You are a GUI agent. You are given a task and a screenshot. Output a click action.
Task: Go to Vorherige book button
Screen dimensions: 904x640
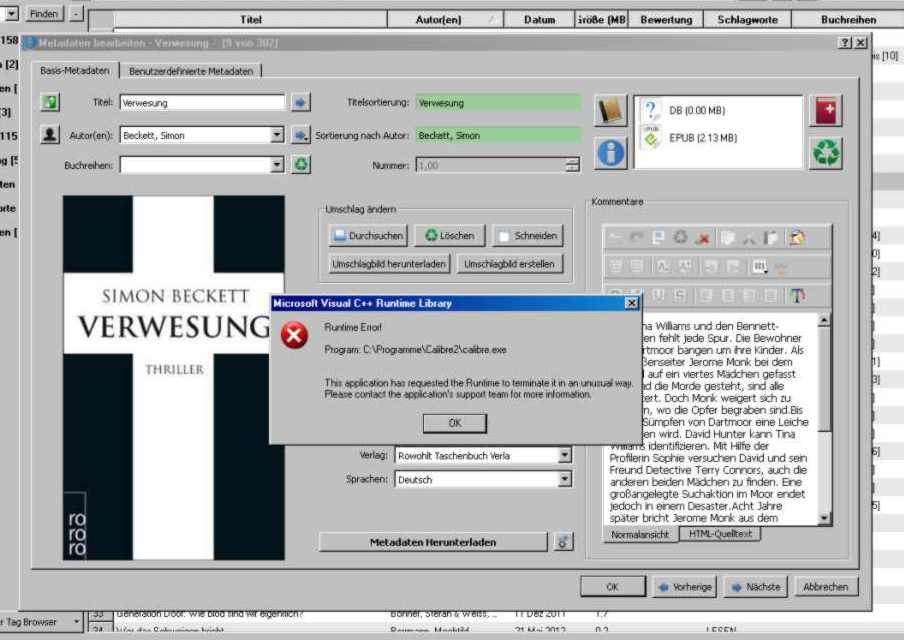[685, 587]
